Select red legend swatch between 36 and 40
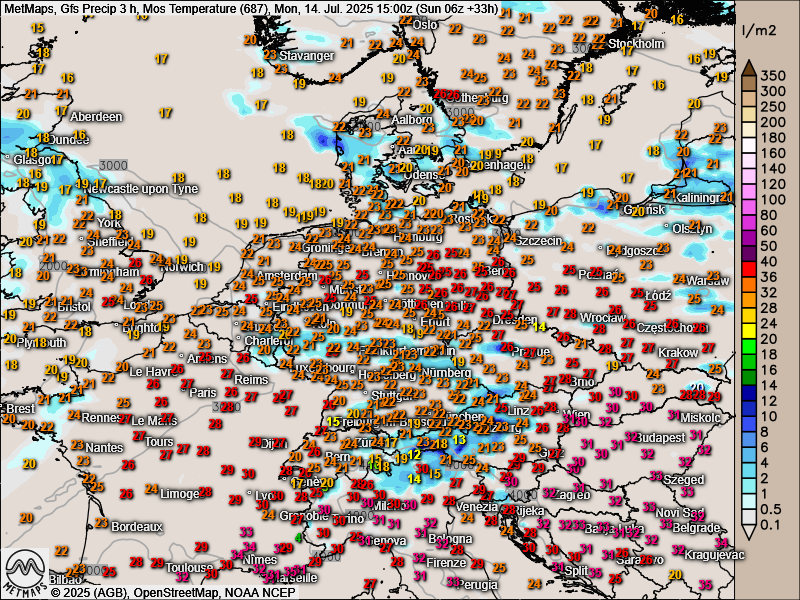The width and height of the screenshot is (800, 600). click(750, 268)
